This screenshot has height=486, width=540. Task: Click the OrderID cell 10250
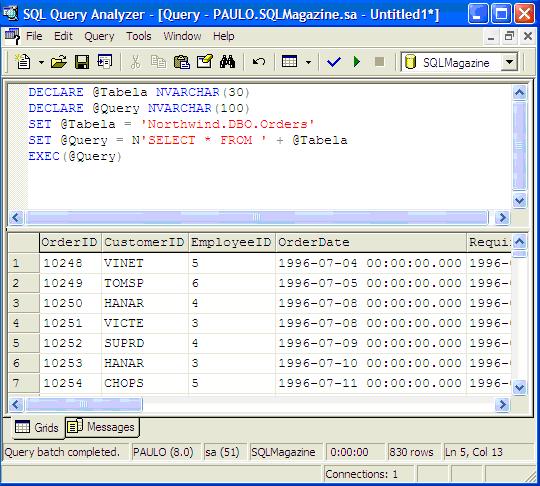tap(70, 303)
